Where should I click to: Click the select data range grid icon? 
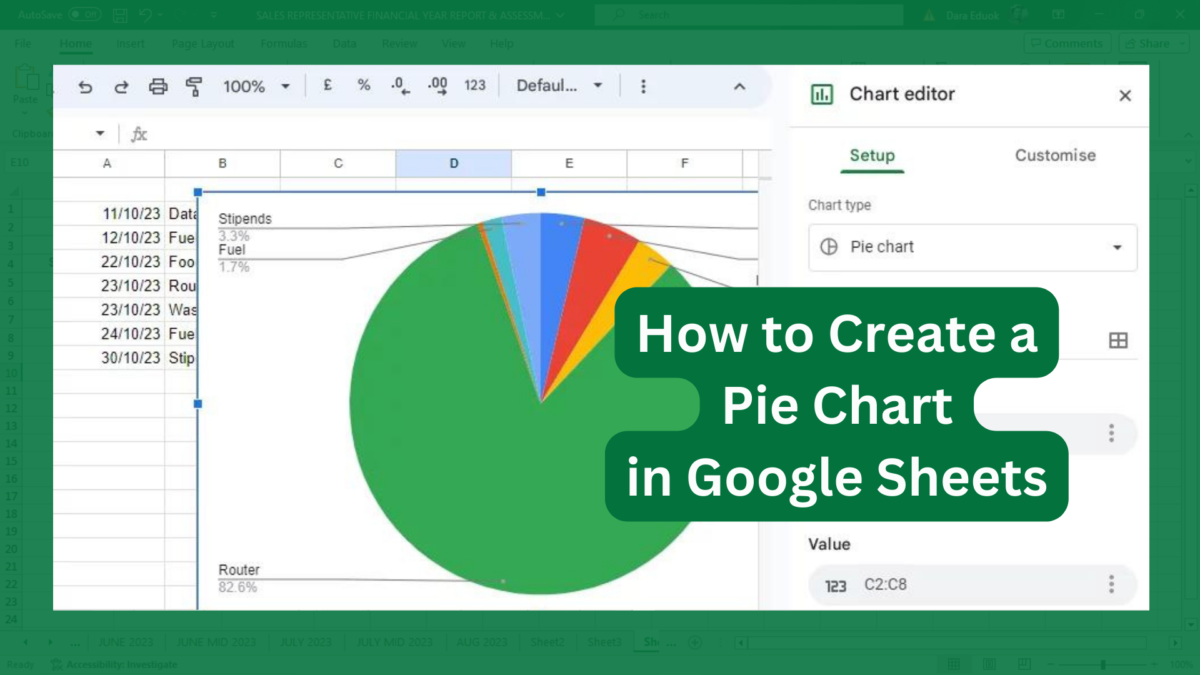coord(1118,340)
